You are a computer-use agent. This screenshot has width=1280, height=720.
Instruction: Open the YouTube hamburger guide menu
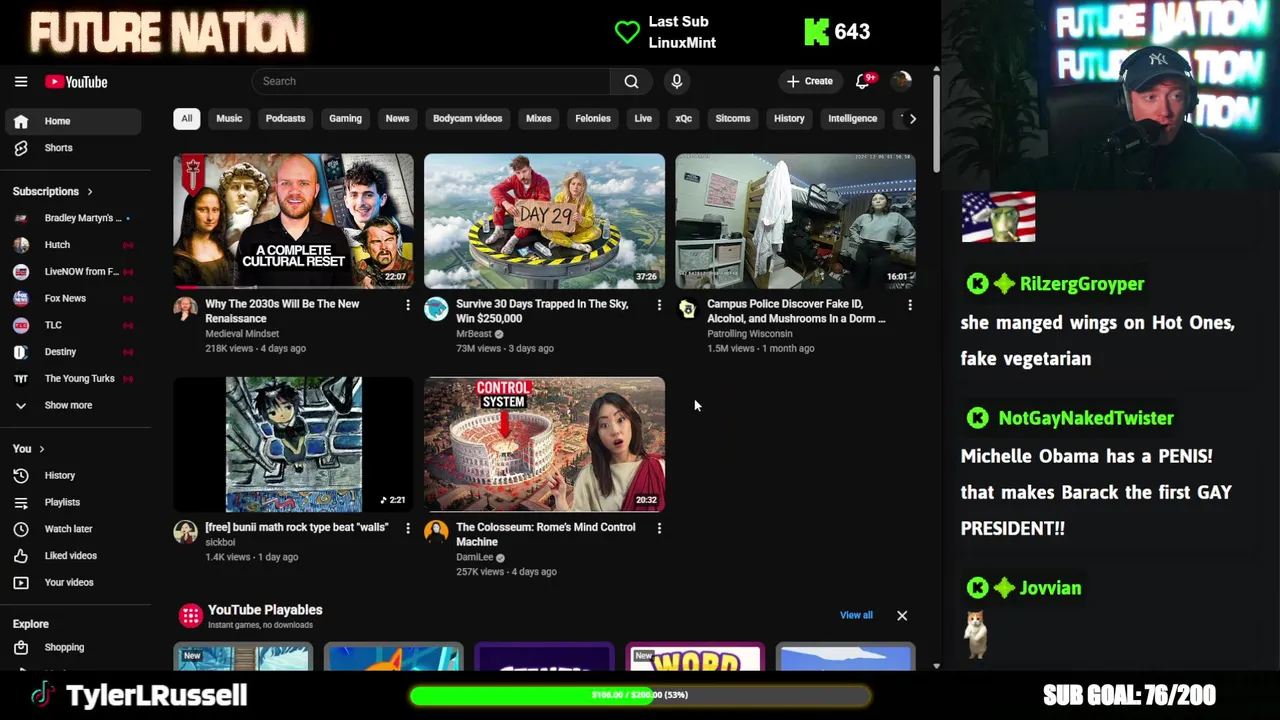click(x=21, y=82)
